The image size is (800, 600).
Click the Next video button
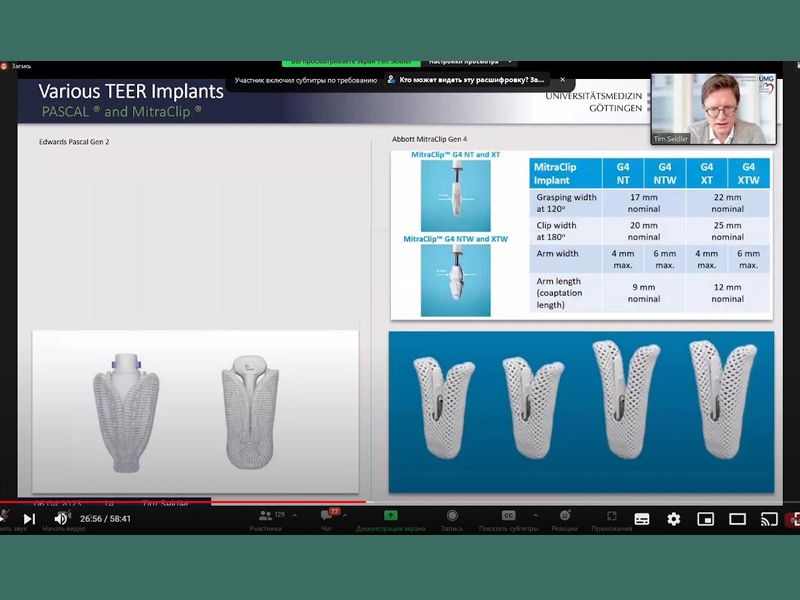[x=29, y=519]
